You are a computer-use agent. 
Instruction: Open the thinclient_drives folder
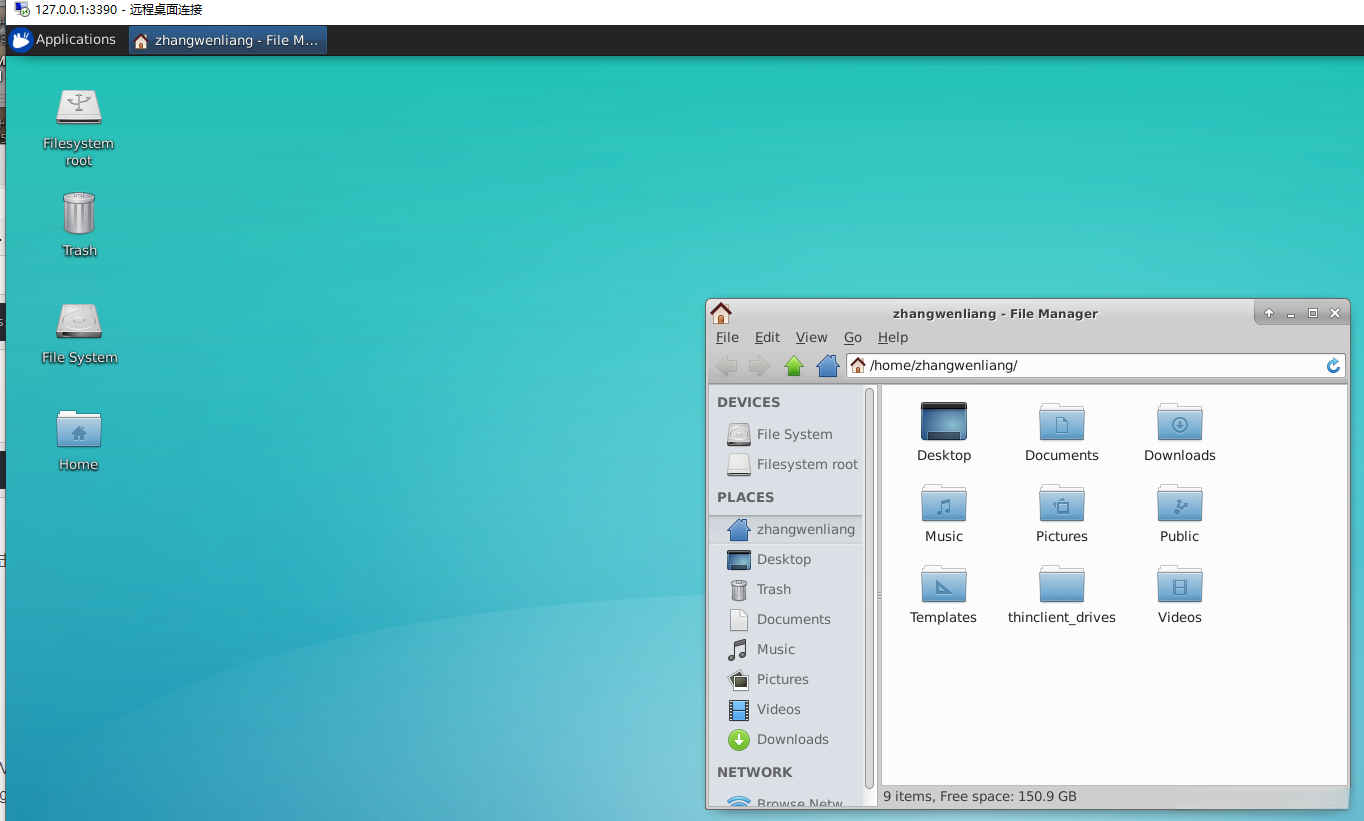(1061, 585)
